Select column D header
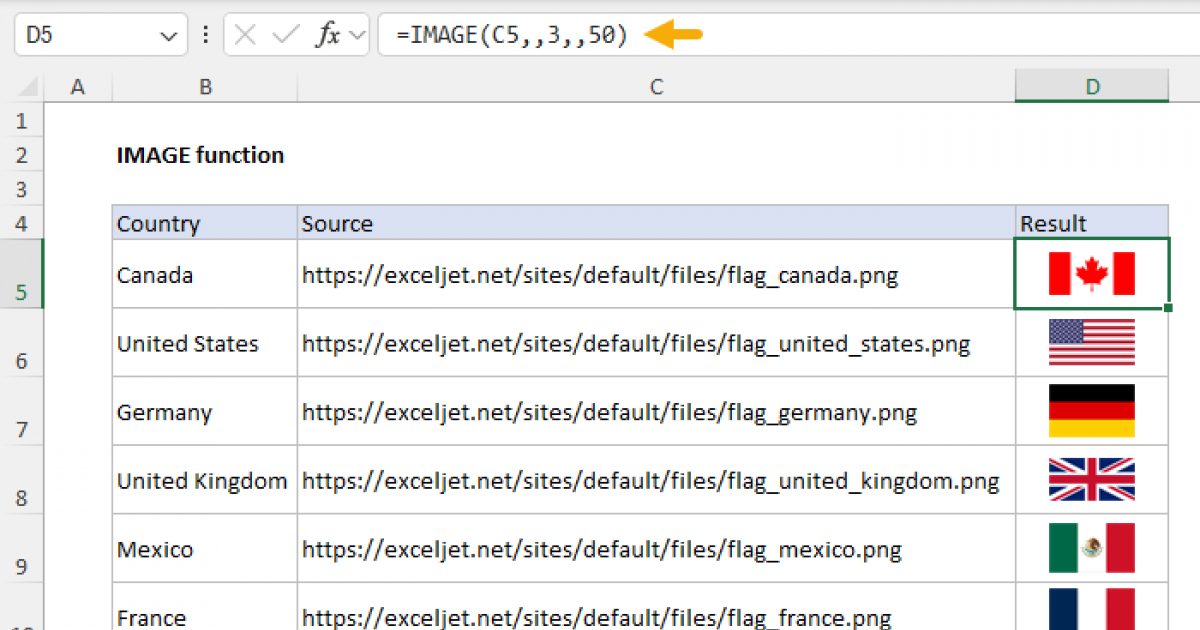The image size is (1200, 630). 1091,87
